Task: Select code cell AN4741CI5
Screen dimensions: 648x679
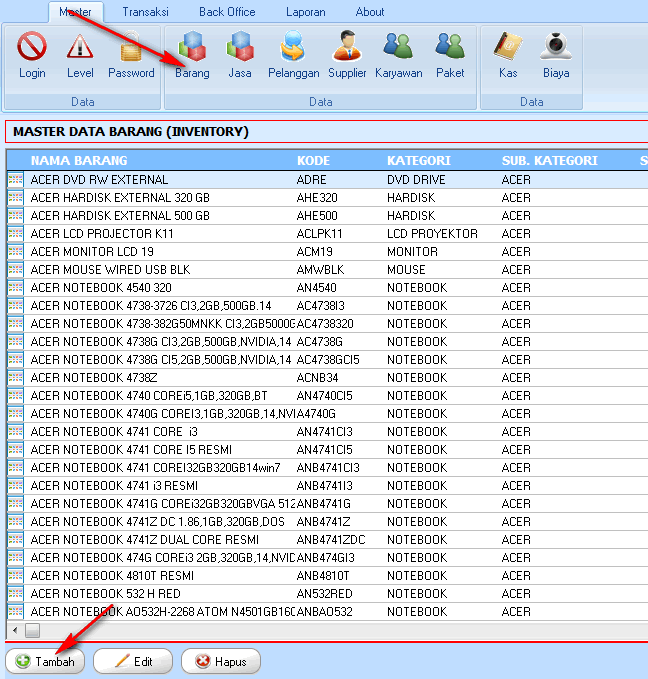Action: click(324, 449)
